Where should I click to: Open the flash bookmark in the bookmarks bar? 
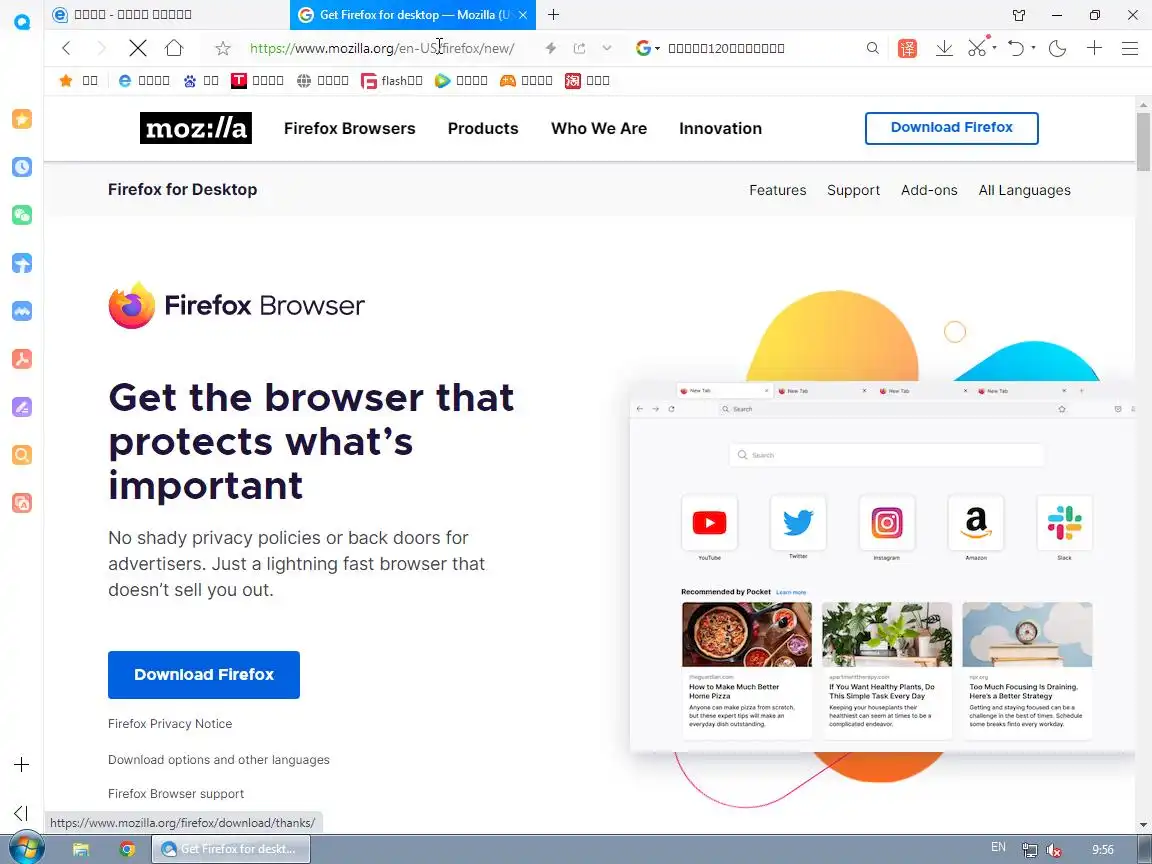[392, 81]
